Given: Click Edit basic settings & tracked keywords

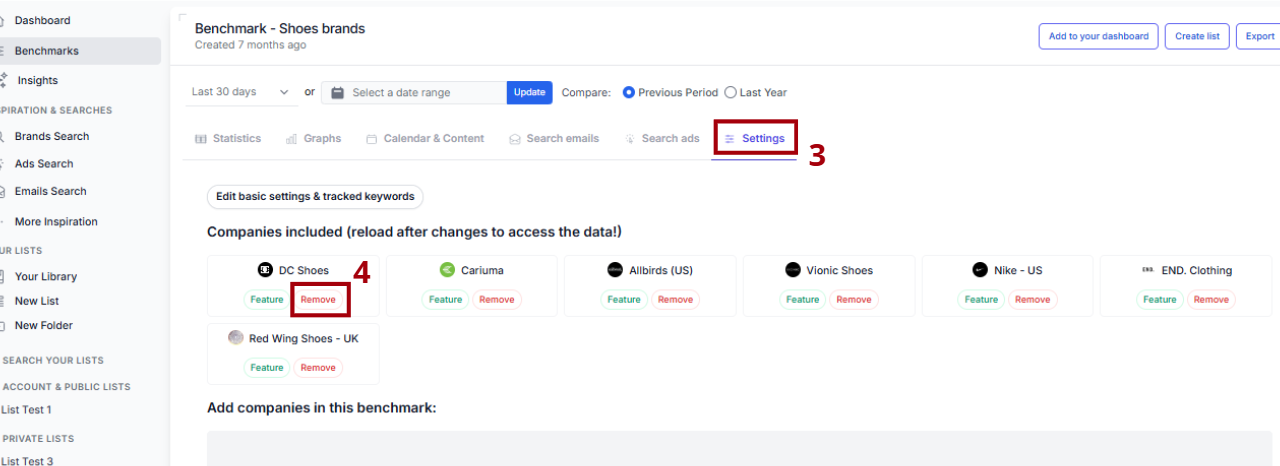Looking at the screenshot, I should [x=315, y=196].
